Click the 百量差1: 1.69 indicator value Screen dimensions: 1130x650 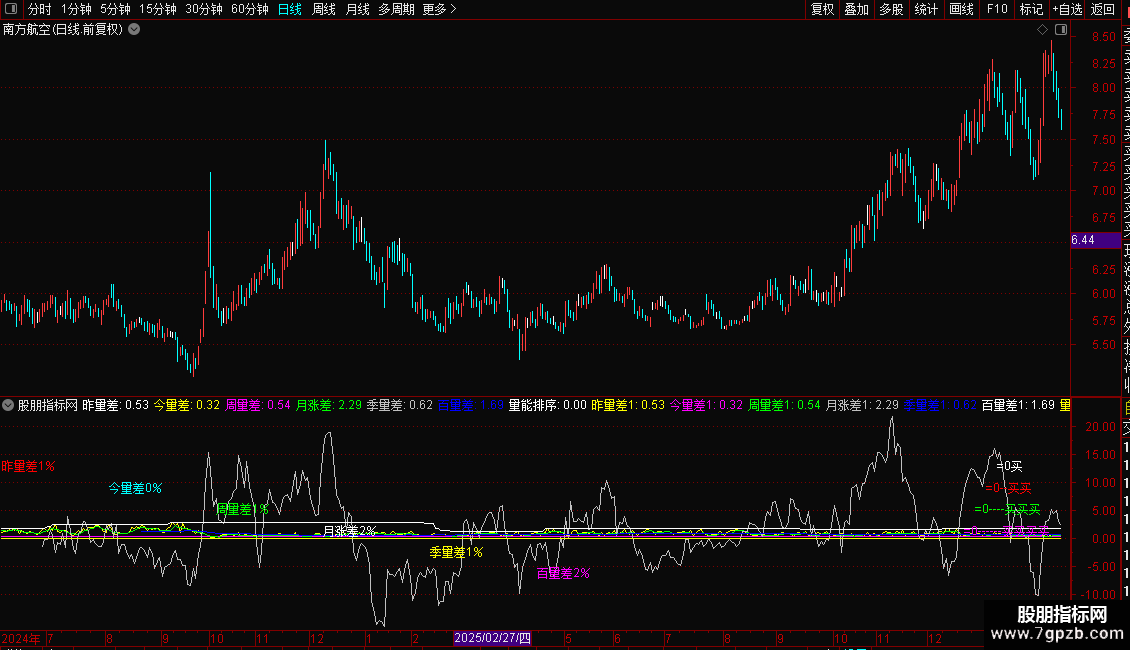click(x=1018, y=405)
